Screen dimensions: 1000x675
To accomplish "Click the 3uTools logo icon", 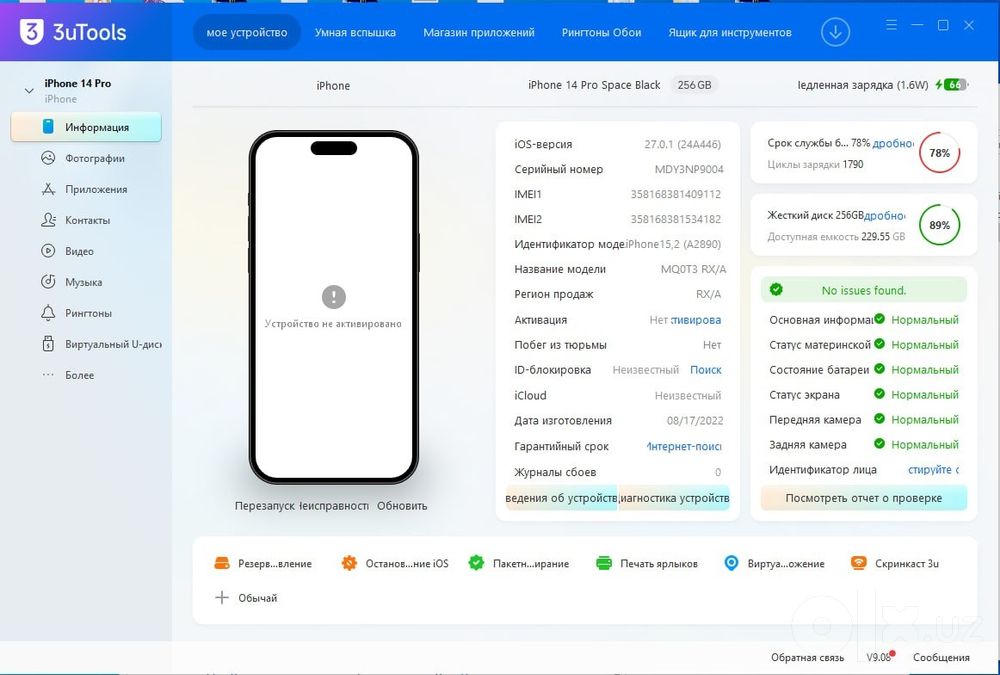I will [x=32, y=32].
